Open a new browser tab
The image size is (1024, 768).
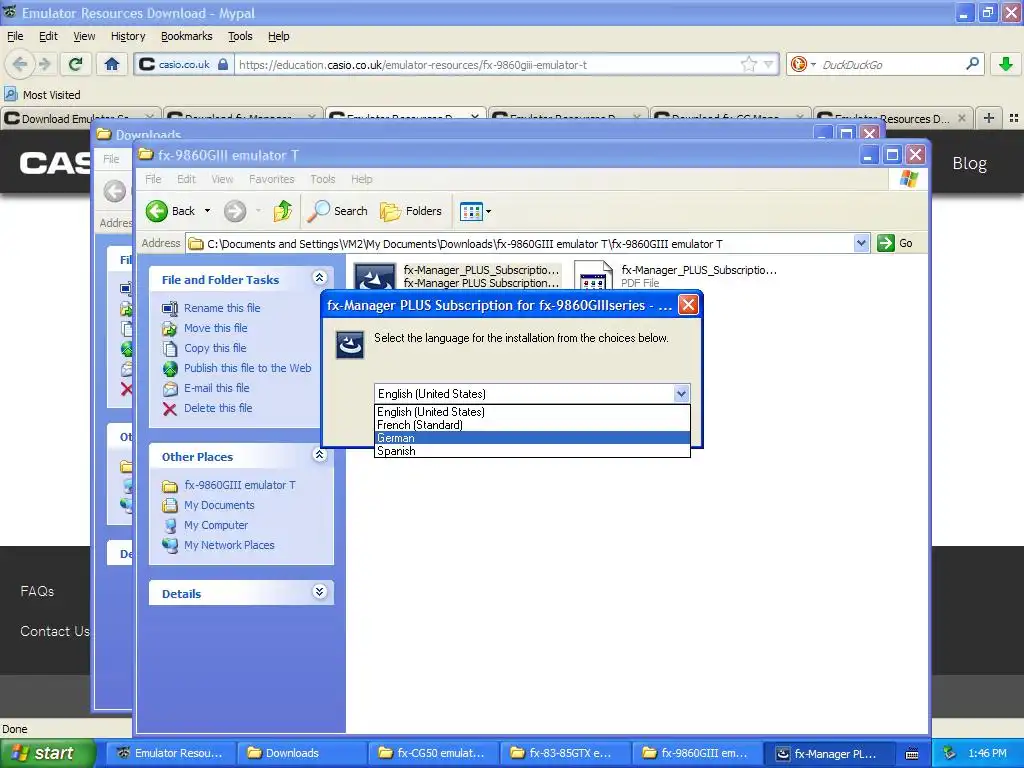[x=989, y=118]
